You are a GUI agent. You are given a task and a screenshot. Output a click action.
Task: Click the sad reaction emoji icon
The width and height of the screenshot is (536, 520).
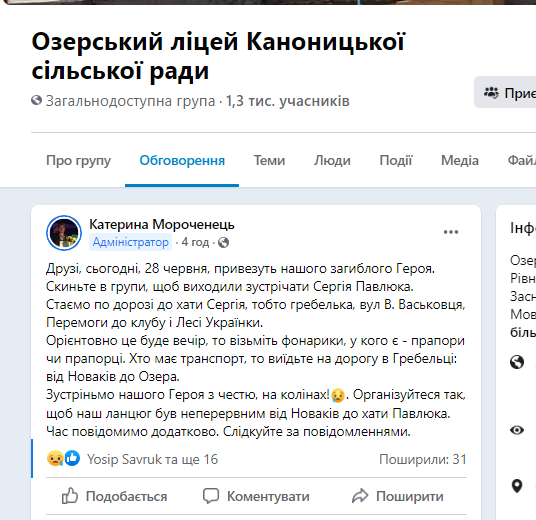point(55,458)
